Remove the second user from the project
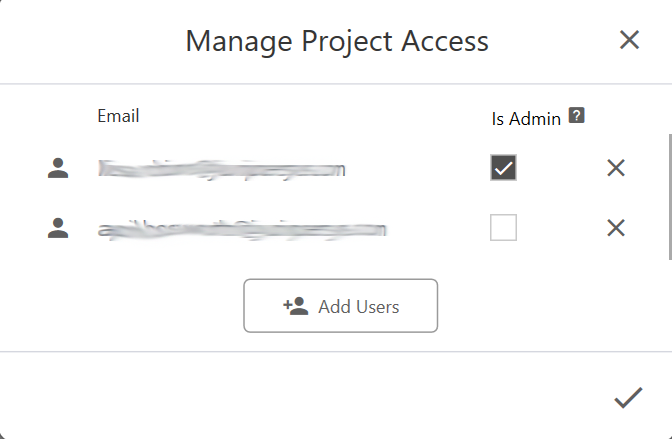Viewport: 672px width, 439px height. (616, 228)
